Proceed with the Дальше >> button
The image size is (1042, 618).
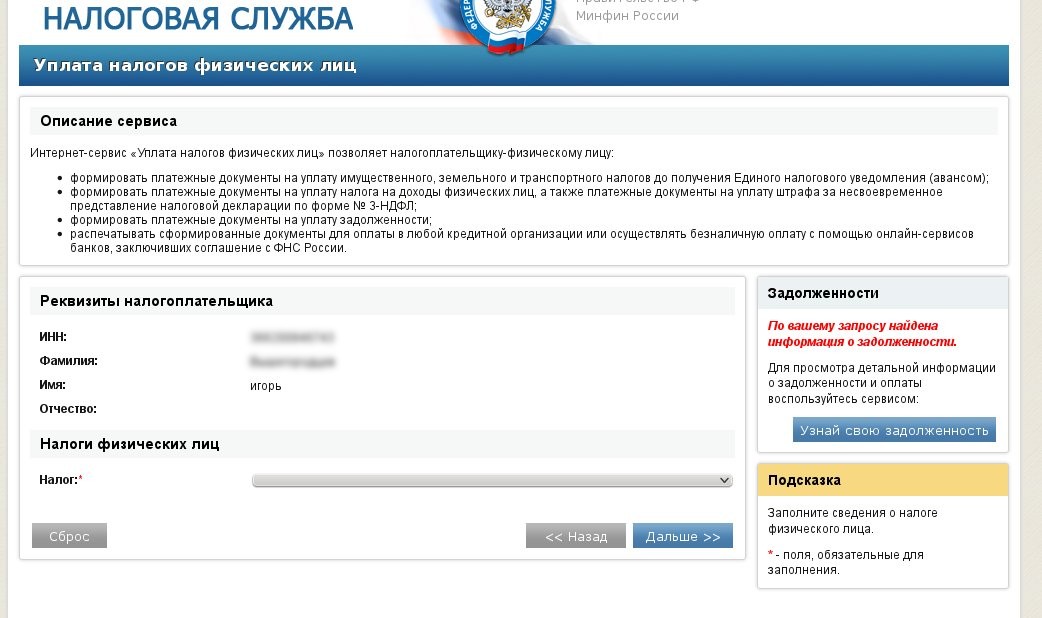click(x=682, y=536)
